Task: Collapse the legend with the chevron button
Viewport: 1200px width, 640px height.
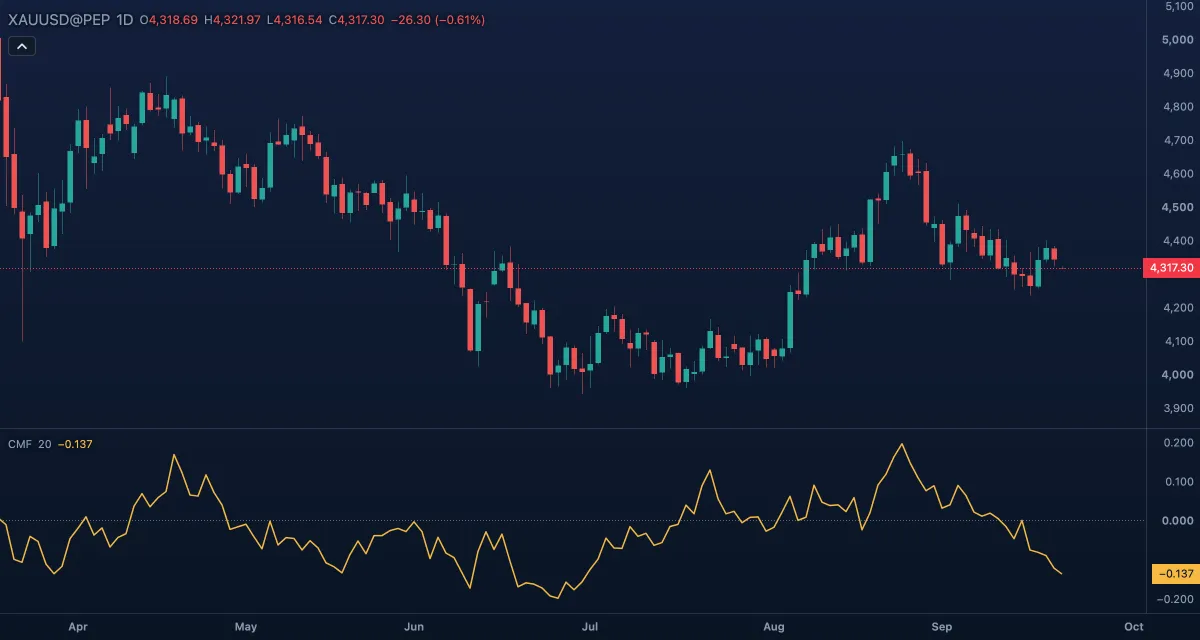Action: 22,45
